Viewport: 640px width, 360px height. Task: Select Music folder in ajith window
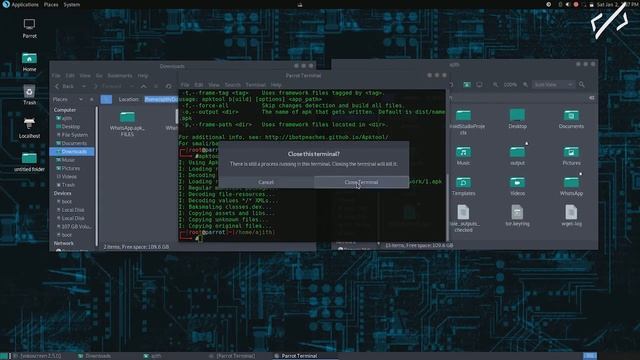coord(463,156)
